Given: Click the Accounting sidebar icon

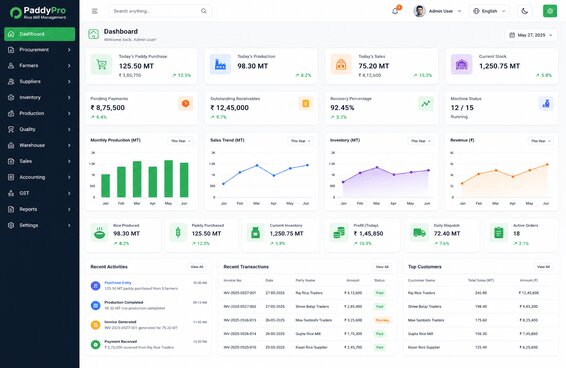Looking at the screenshot, I should (x=11, y=177).
